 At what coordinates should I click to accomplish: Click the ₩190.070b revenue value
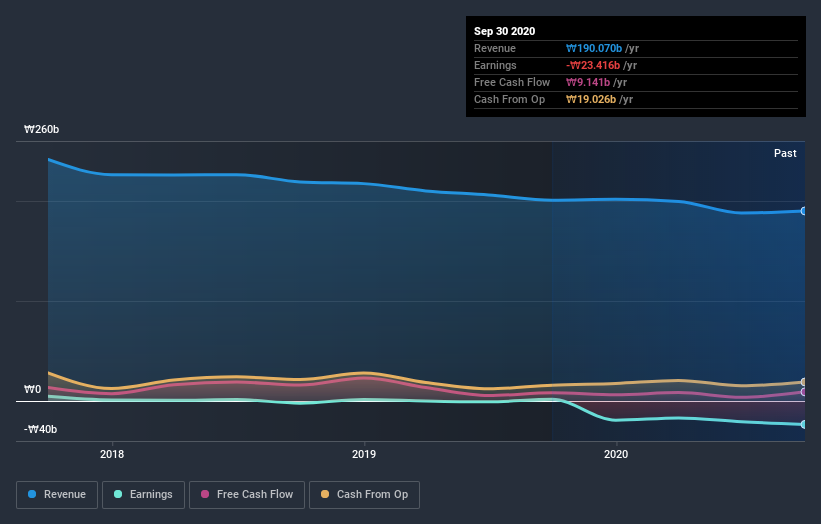pos(594,48)
